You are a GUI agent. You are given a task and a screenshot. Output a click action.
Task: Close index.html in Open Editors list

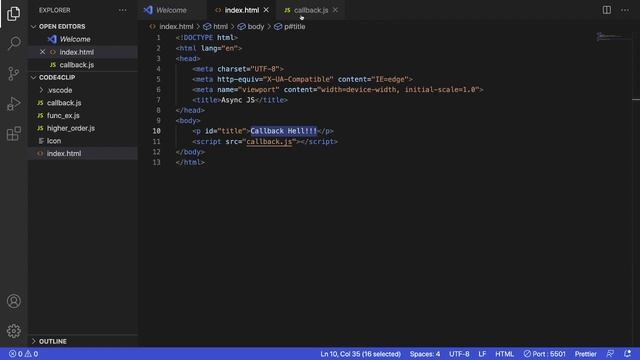(x=42, y=52)
